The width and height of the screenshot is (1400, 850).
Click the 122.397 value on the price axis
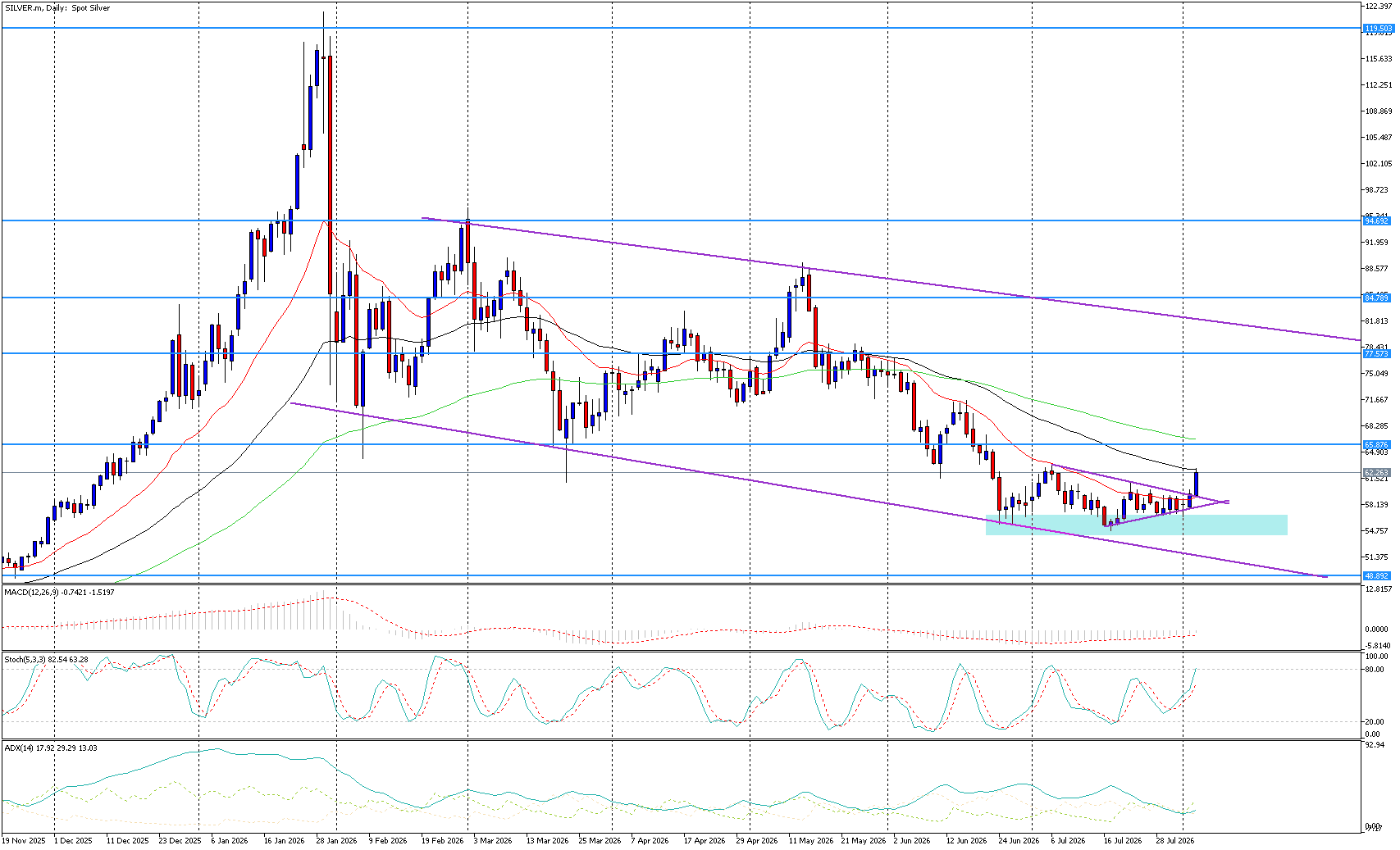click(x=1377, y=6)
